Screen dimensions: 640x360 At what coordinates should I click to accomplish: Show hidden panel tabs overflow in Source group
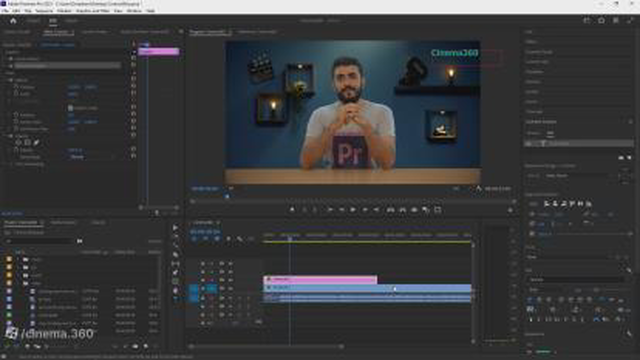(x=181, y=31)
